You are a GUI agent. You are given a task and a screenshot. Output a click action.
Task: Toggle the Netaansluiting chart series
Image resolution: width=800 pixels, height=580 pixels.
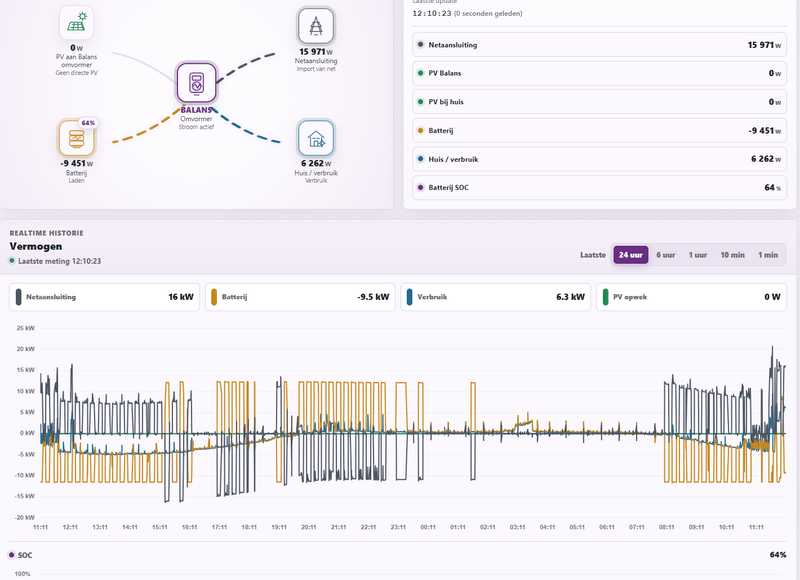(x=105, y=297)
